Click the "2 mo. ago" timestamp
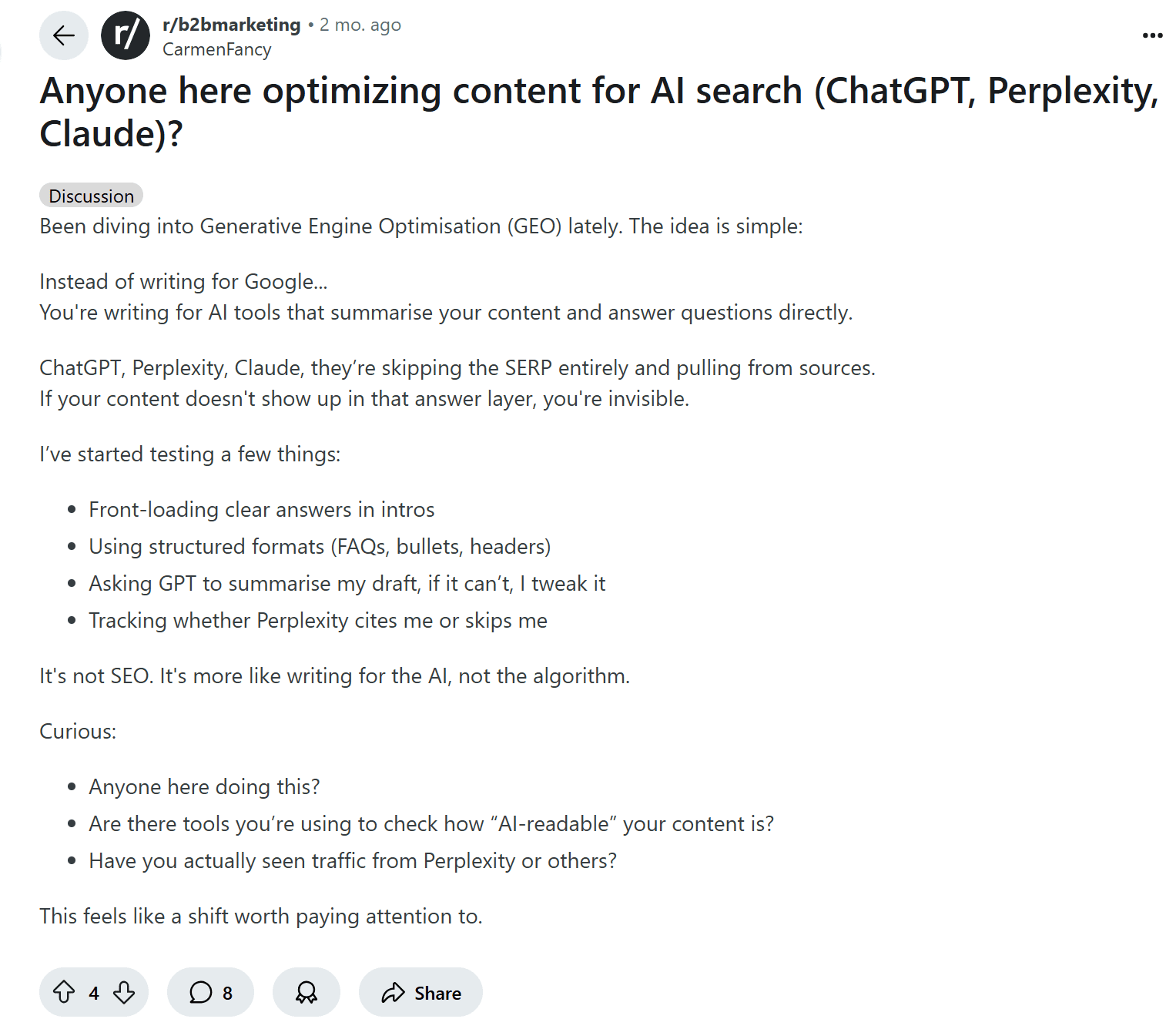The image size is (1176, 1029). [360, 25]
